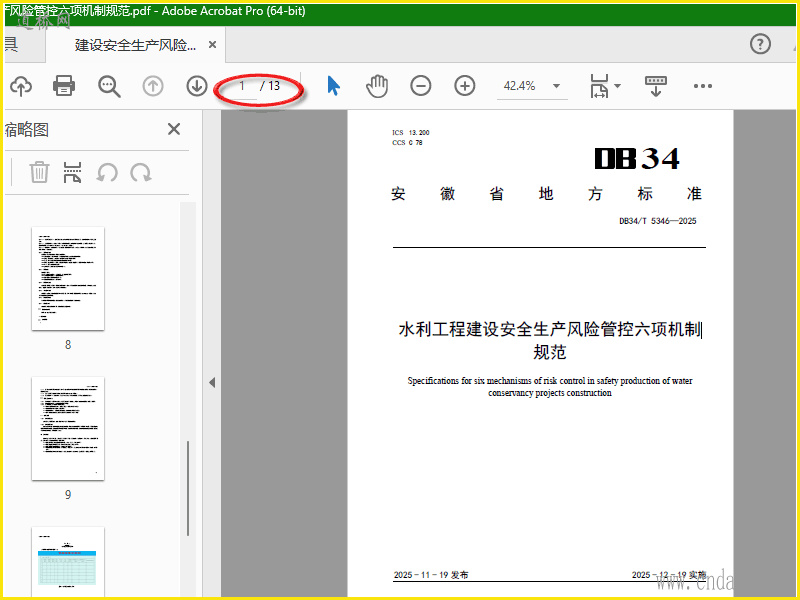
Task: Rotate page clockwise
Action: tap(140, 173)
